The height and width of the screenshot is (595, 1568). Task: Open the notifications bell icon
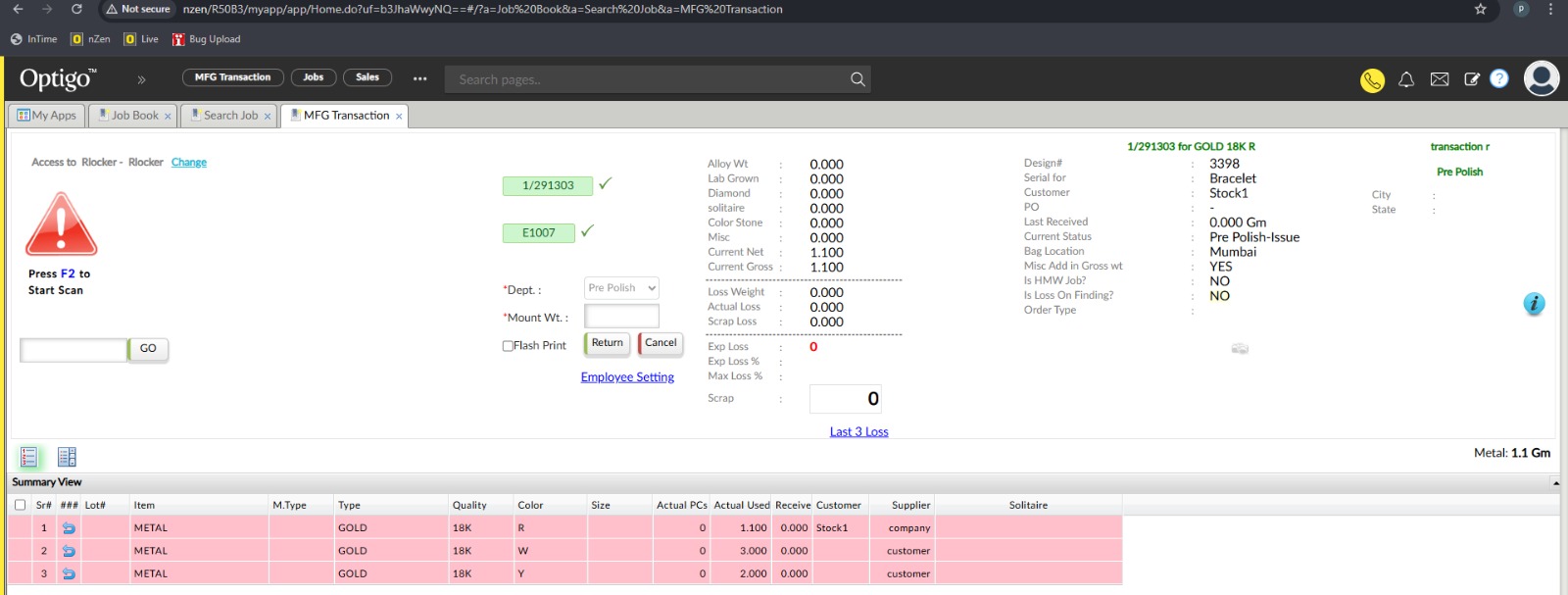(1406, 80)
